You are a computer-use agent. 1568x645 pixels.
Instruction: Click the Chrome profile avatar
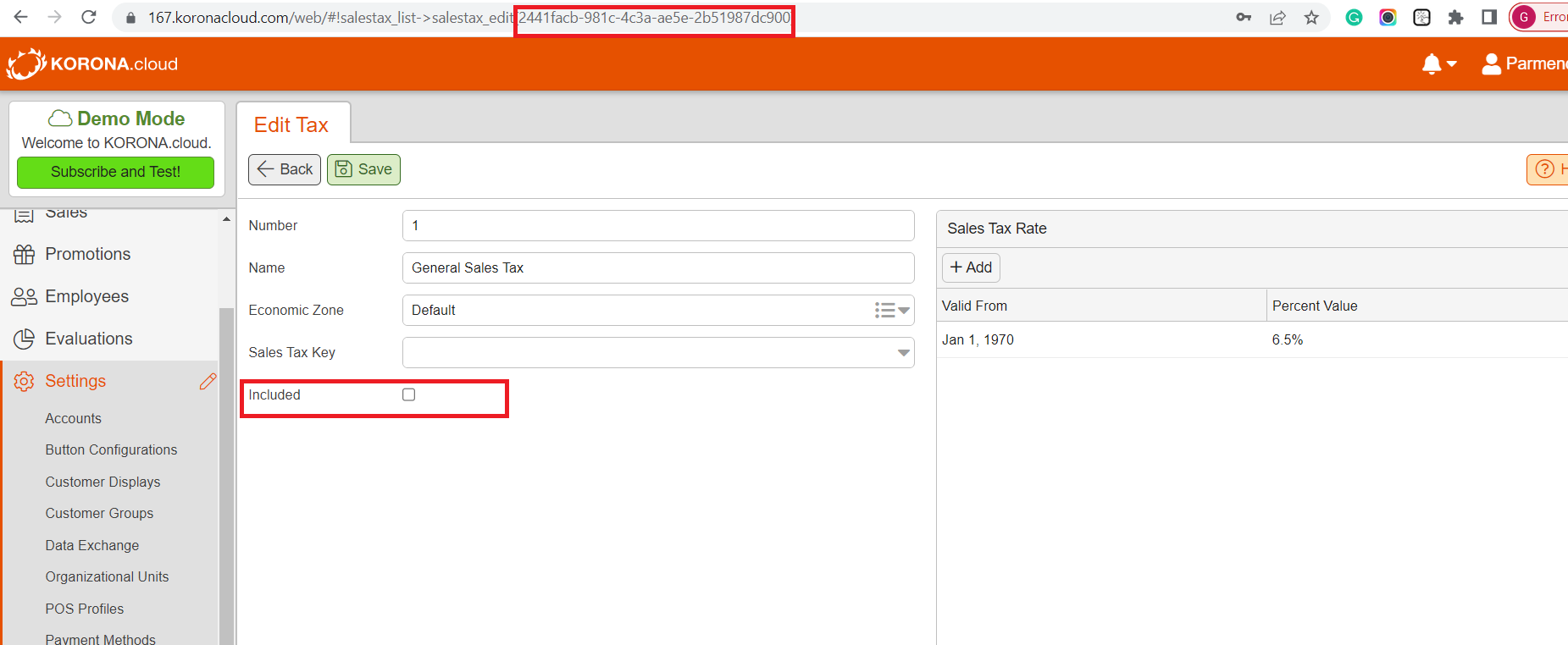click(1524, 17)
